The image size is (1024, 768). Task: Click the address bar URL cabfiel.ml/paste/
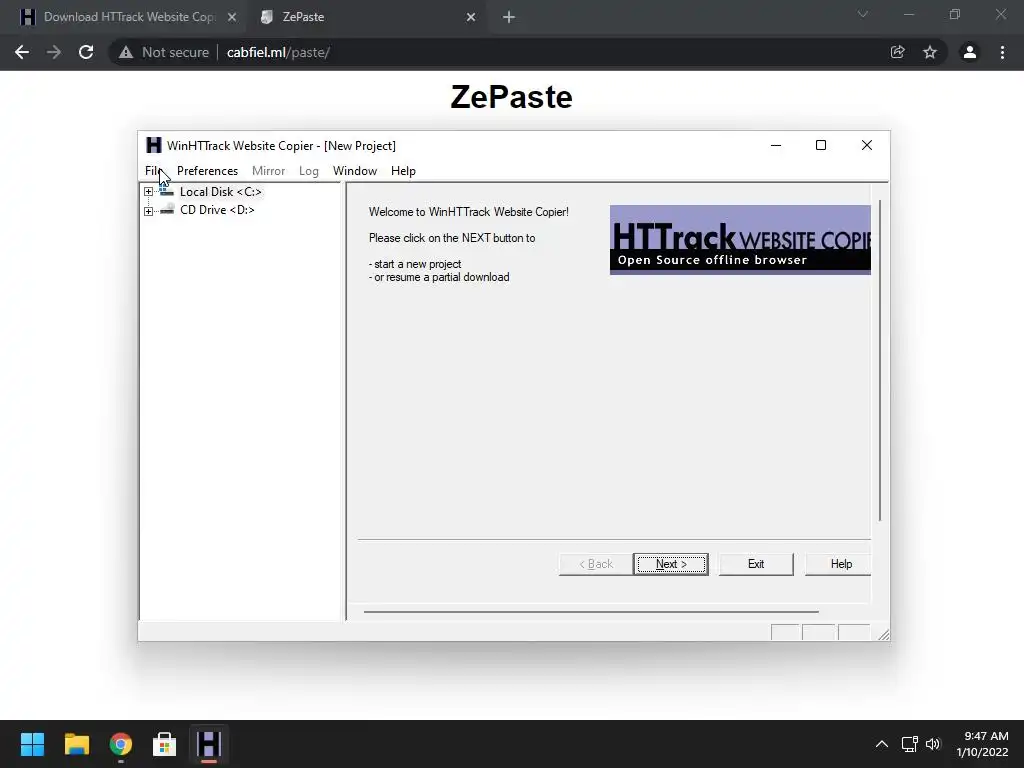pyautogui.click(x=278, y=52)
